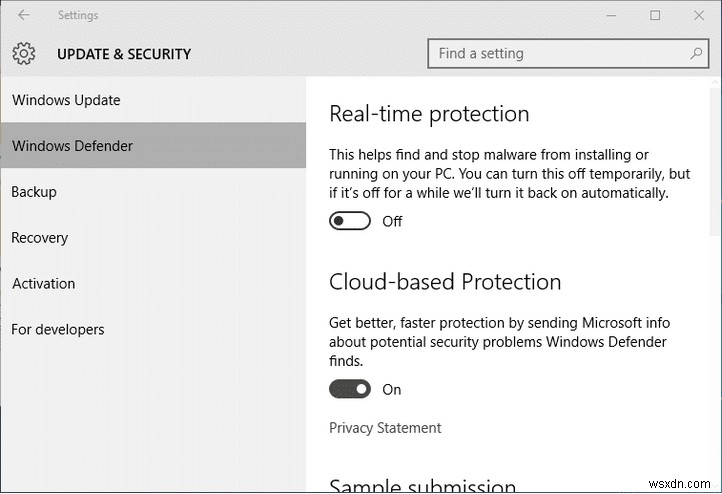This screenshot has height=494, width=722.
Task: Open the Windows Update section
Action: click(66, 100)
